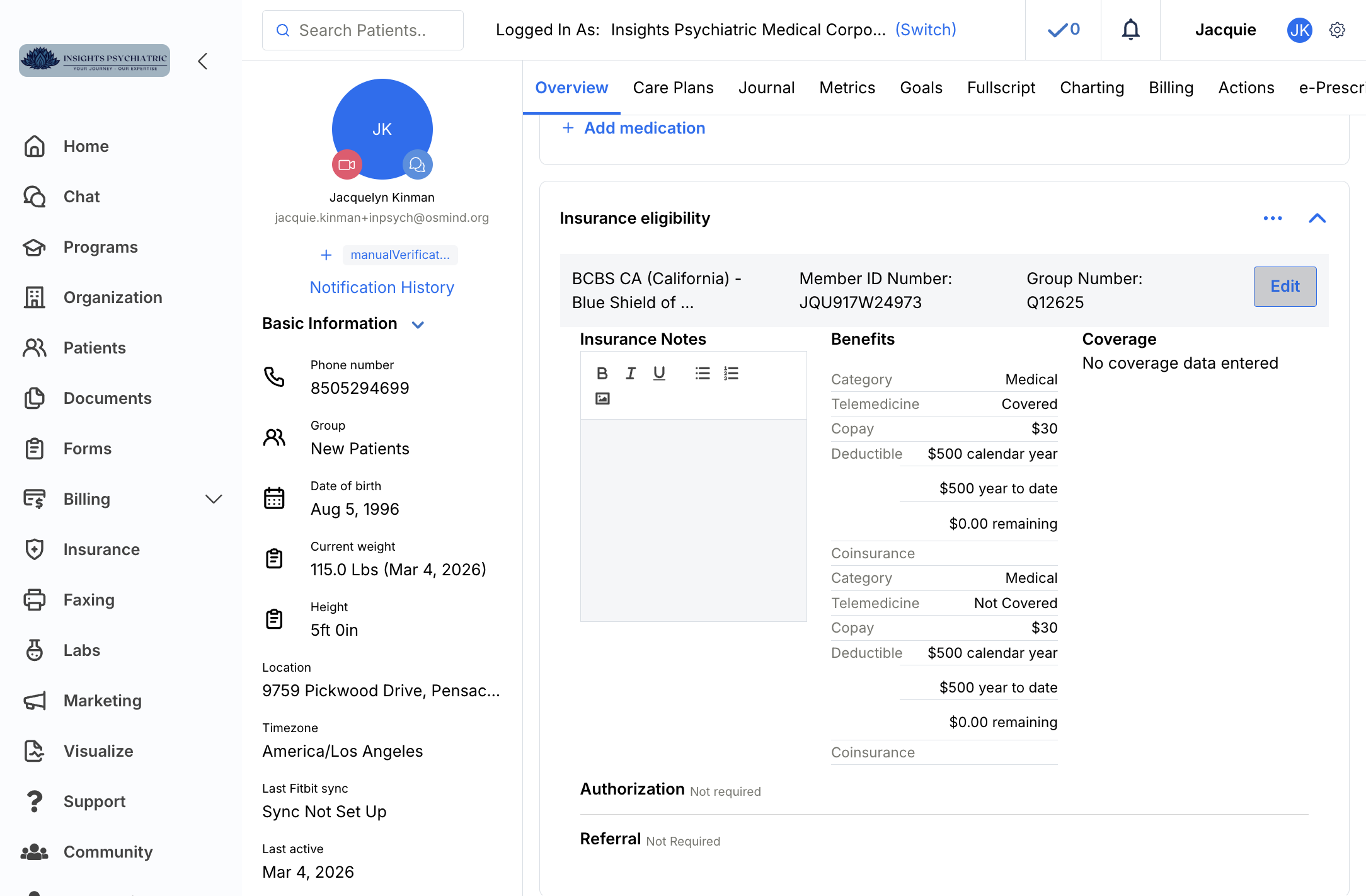Screen dimensions: 1366x896
Task: Add a patient tag with plus
Action: pyautogui.click(x=326, y=255)
